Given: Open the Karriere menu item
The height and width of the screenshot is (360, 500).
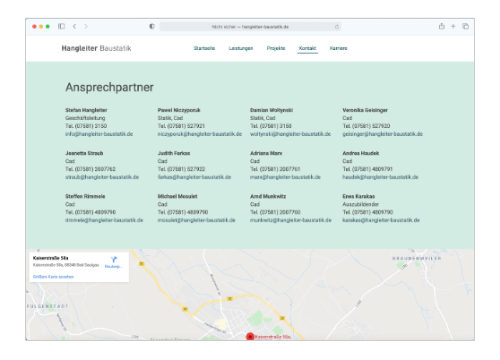Looking at the screenshot, I should pyautogui.click(x=338, y=48).
